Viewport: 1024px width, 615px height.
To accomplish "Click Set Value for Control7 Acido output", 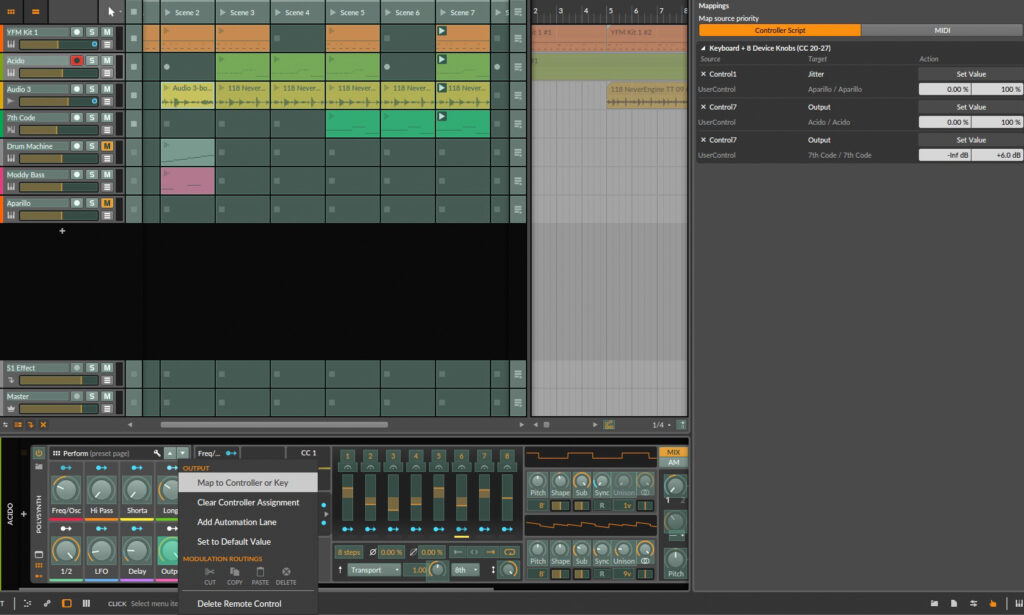I will [x=970, y=107].
